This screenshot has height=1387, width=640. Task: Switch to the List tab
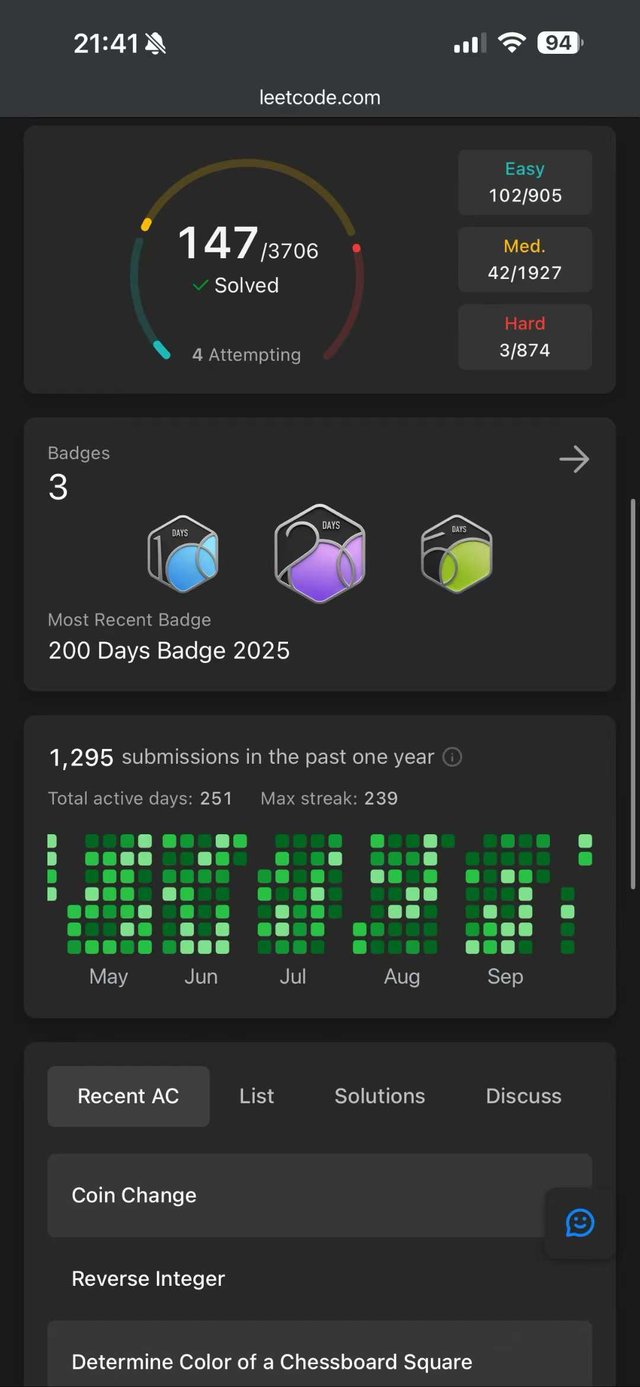tap(256, 1096)
